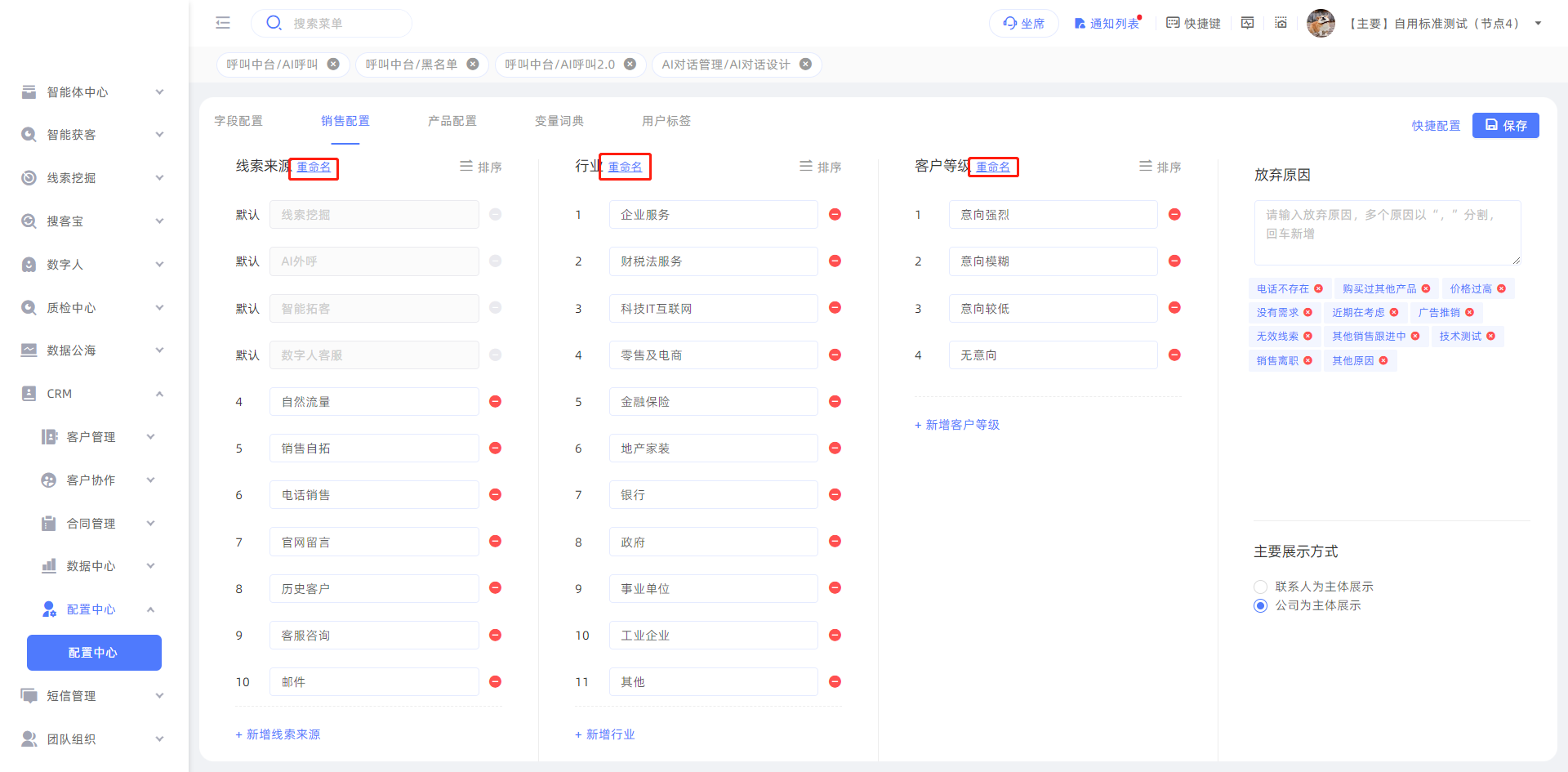Click the 快捷配置 link
Image resolution: width=1568 pixels, height=772 pixels.
1436,126
